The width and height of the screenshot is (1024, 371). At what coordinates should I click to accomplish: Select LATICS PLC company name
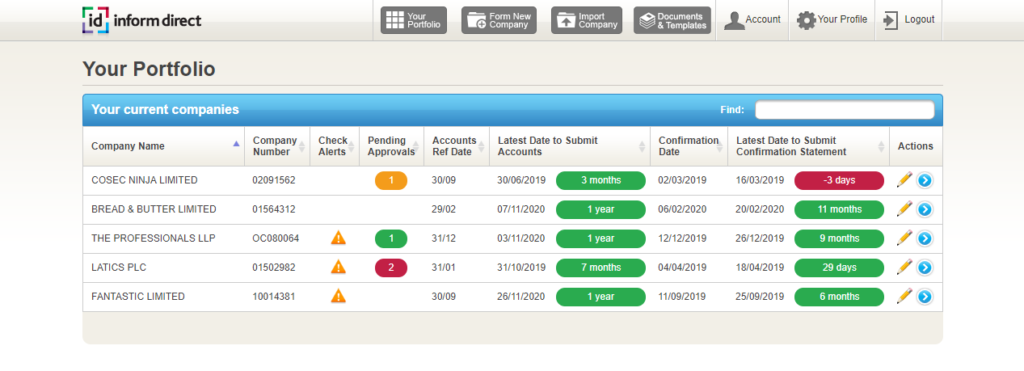[120, 268]
